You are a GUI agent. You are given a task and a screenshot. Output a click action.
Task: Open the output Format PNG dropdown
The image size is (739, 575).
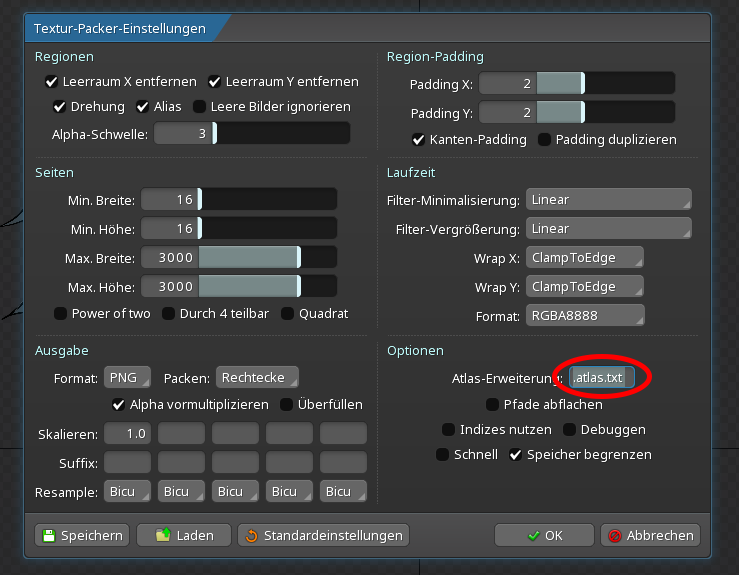pyautogui.click(x=127, y=378)
